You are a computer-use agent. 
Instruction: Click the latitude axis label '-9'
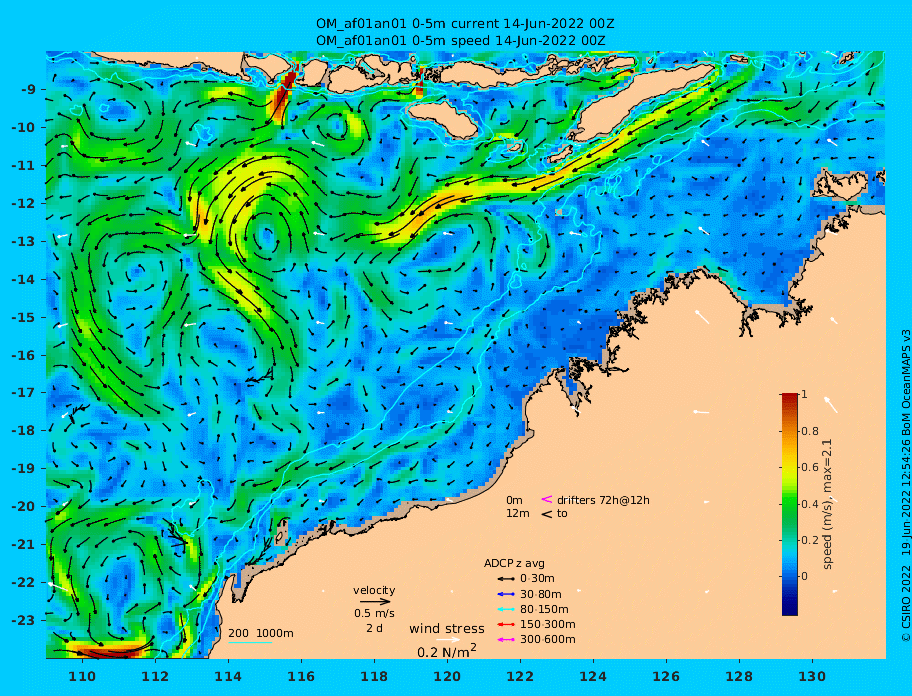[28, 90]
